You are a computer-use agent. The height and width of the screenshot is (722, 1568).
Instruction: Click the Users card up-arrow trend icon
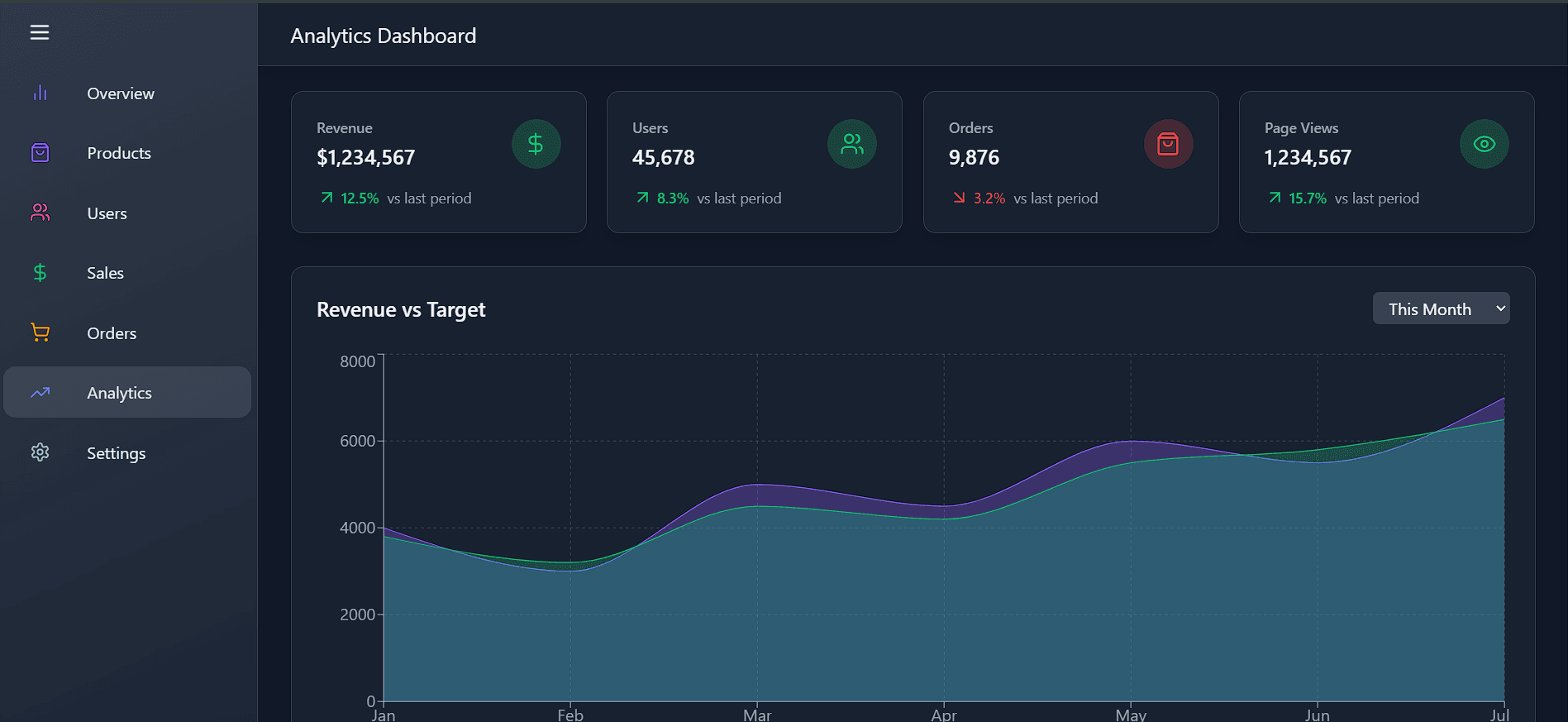pyautogui.click(x=642, y=198)
